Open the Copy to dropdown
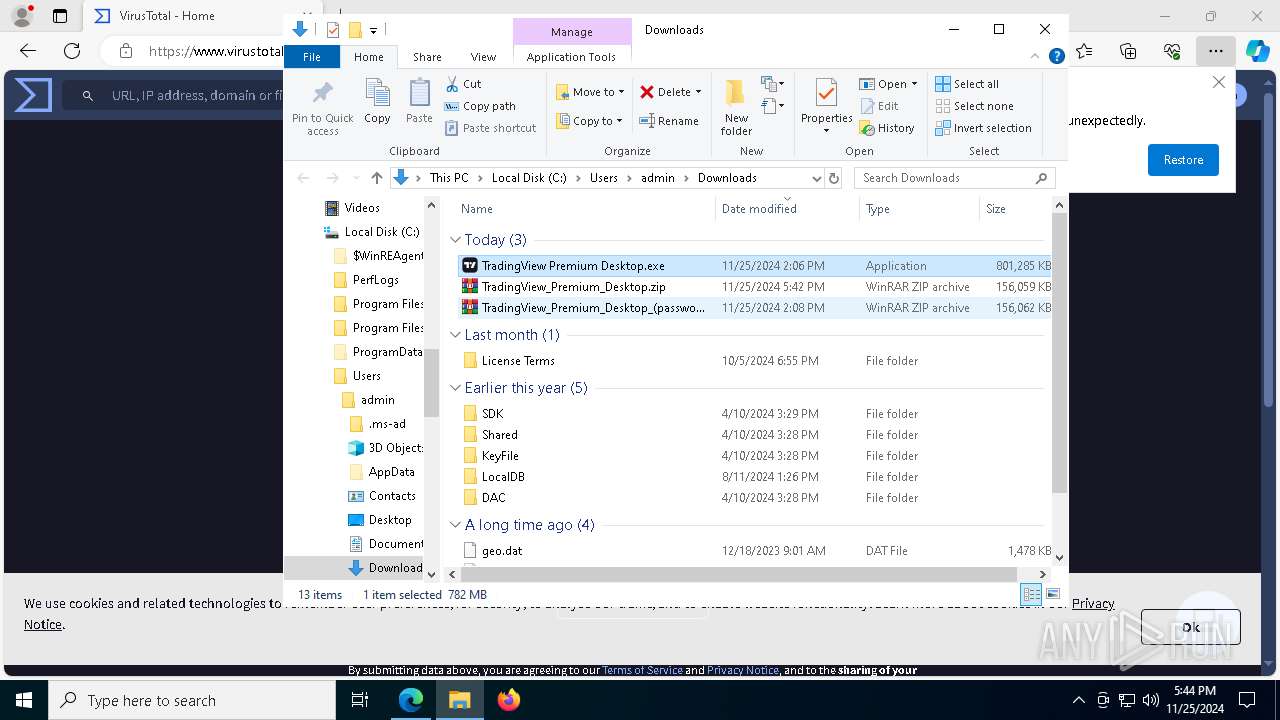1280x720 pixels. (590, 121)
